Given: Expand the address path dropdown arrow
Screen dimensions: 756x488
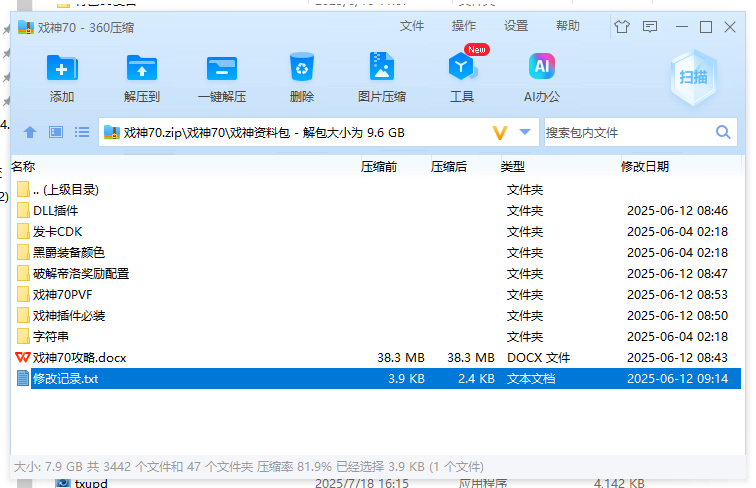Looking at the screenshot, I should pyautogui.click(x=526, y=132).
